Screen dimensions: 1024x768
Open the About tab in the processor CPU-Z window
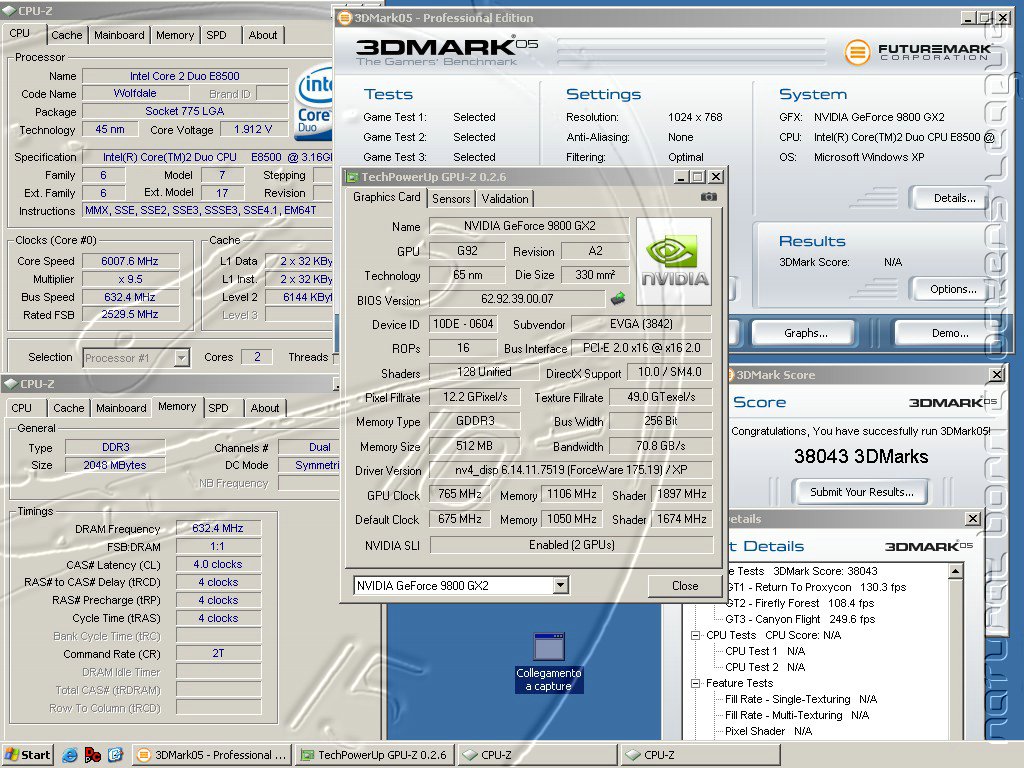point(263,35)
